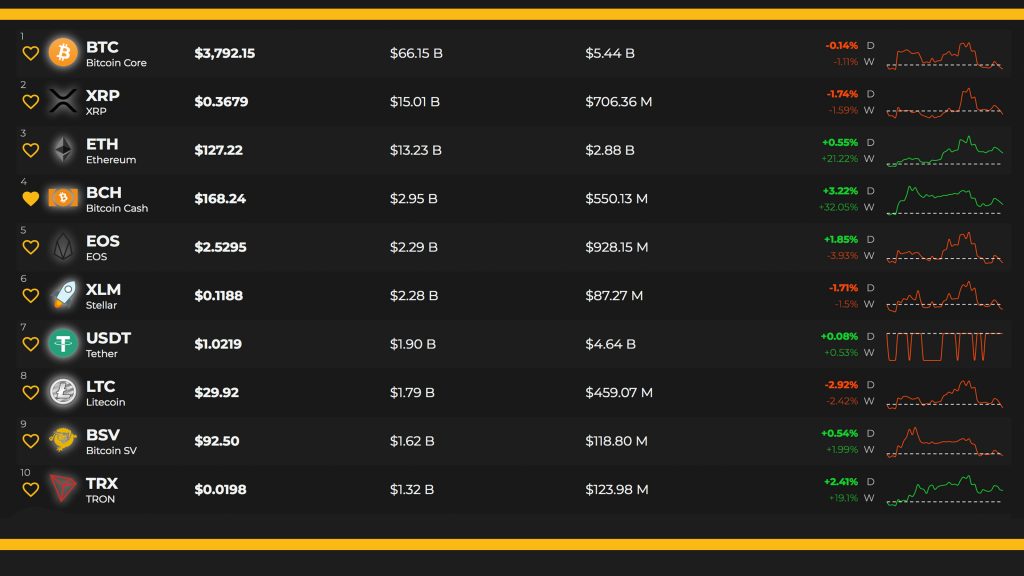Select the Tether green logo icon
The height and width of the screenshot is (576, 1024).
[63, 344]
